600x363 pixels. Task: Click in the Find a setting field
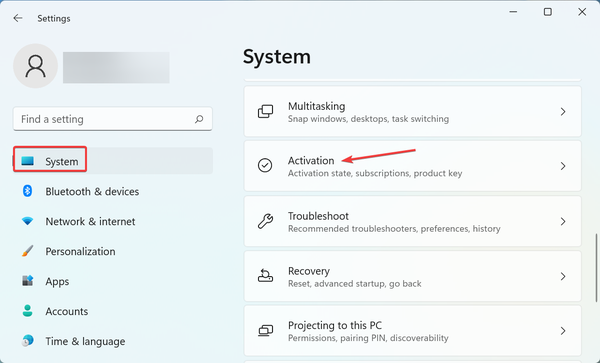pyautogui.click(x=112, y=119)
